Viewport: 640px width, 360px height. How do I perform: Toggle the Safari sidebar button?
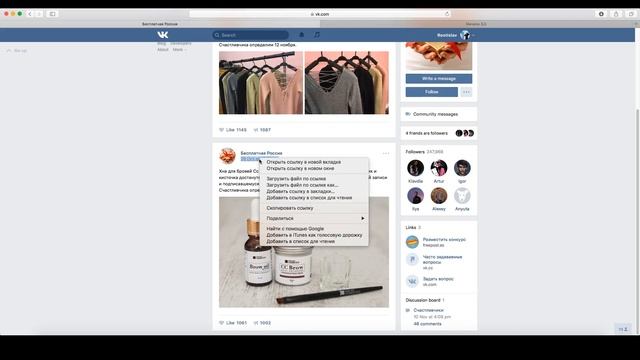[x=53, y=14]
